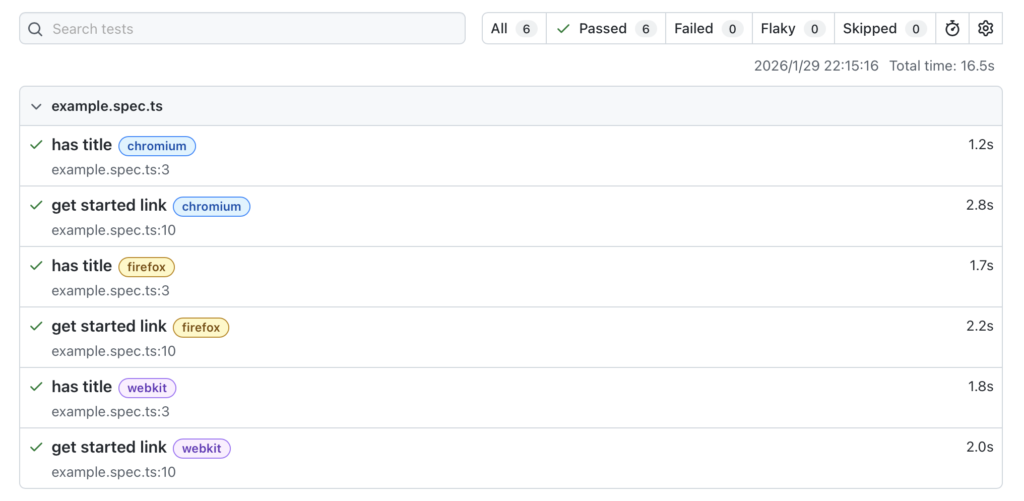
Task: Filter by the chromium project badge on has title
Action: coord(157,146)
